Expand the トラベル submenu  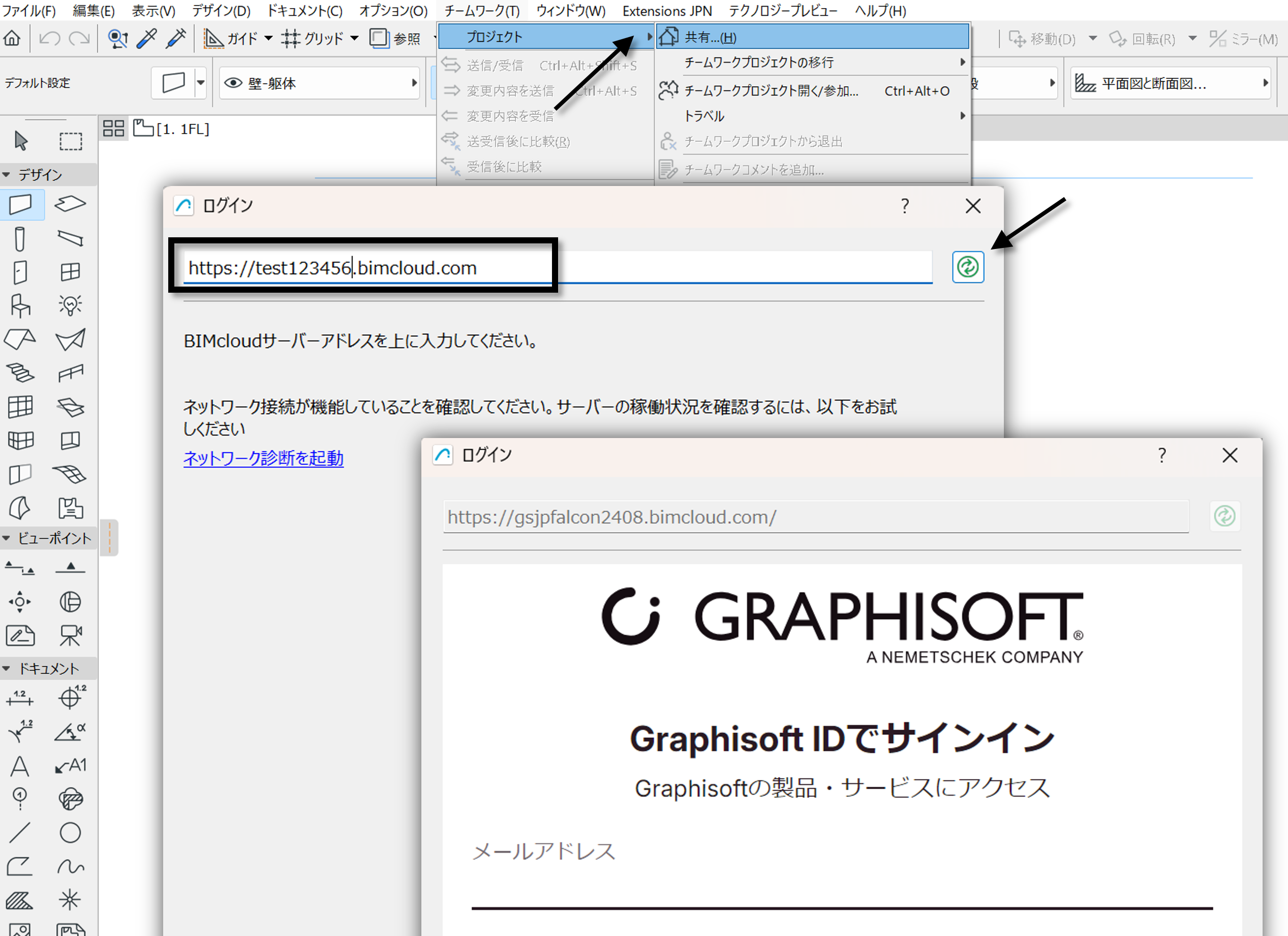[x=813, y=116]
